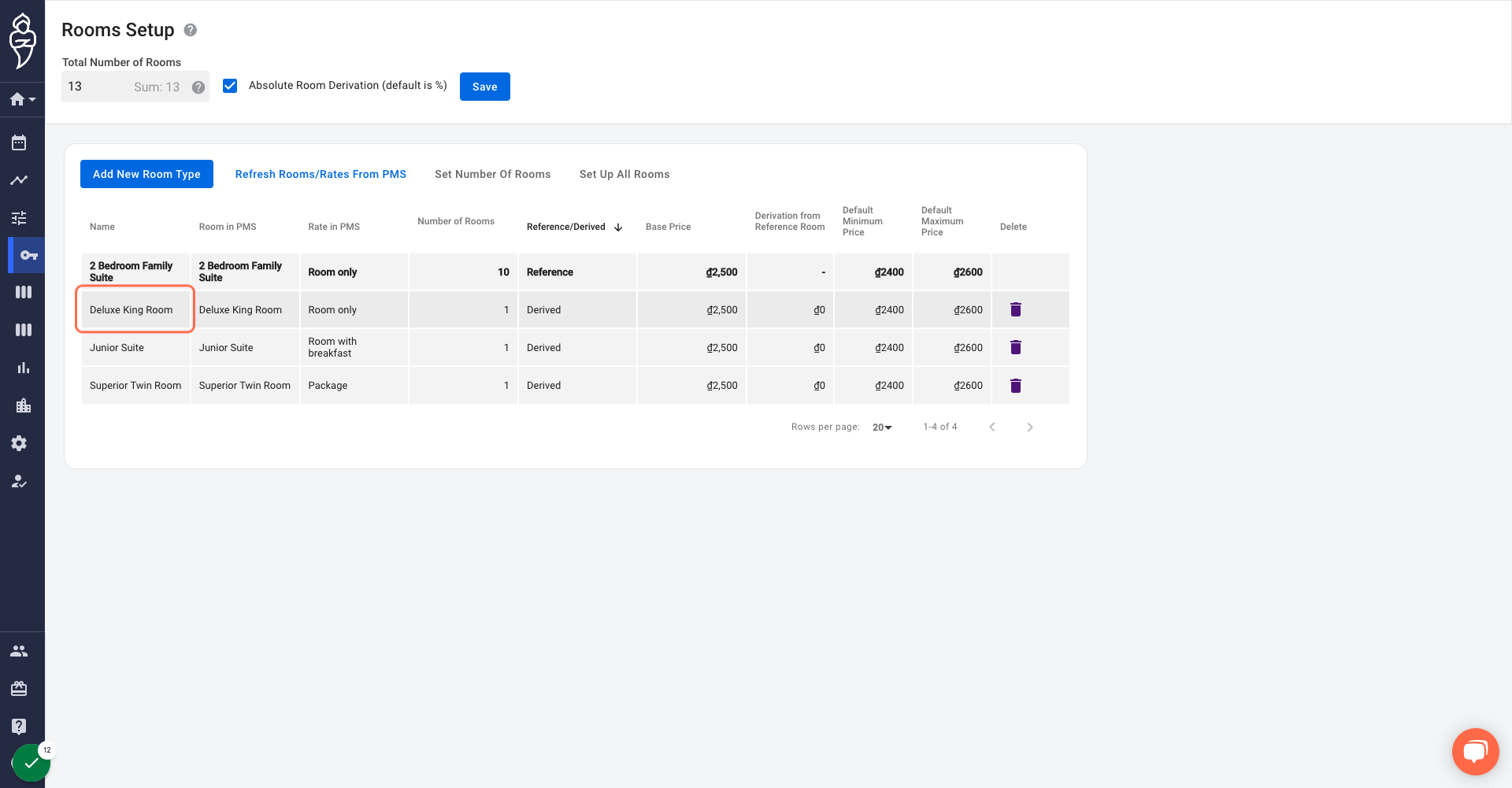Screen dimensions: 1512x788
Task: Open the calendar icon in the sidebar
Action: point(19,142)
